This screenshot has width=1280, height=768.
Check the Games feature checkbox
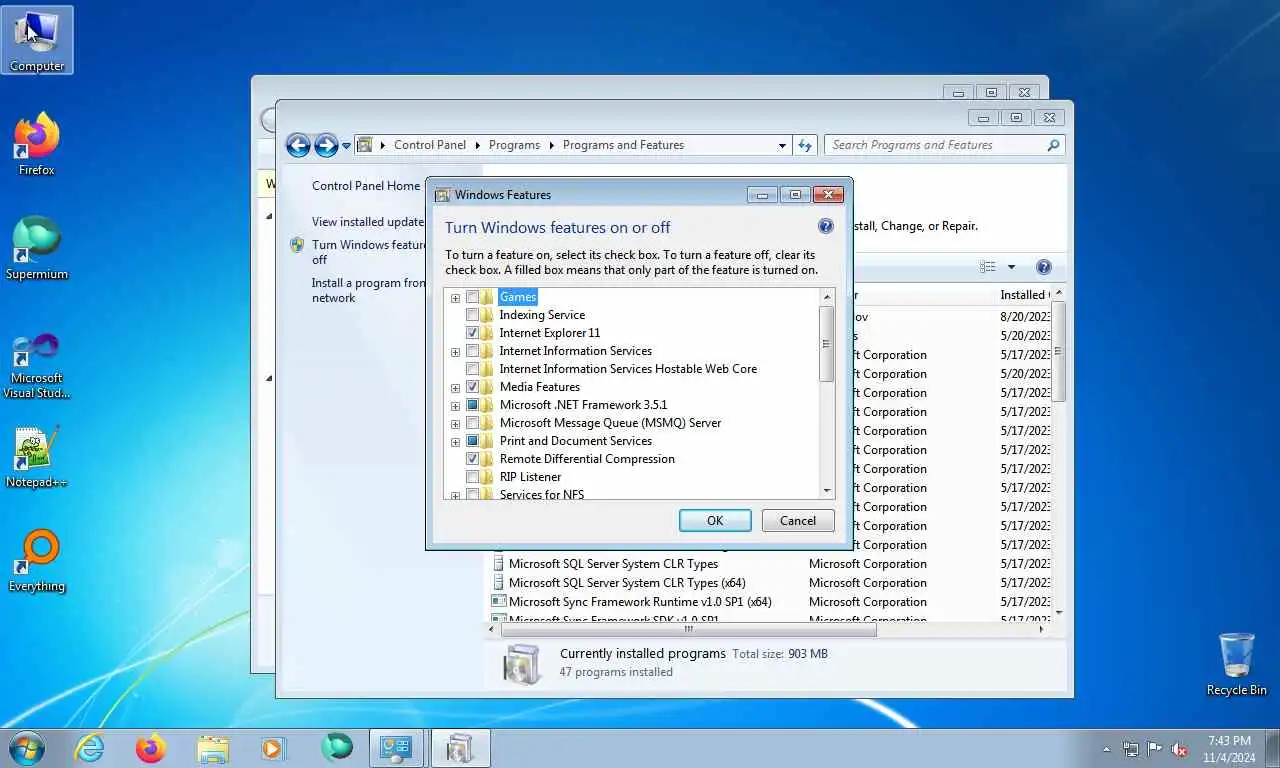click(472, 297)
